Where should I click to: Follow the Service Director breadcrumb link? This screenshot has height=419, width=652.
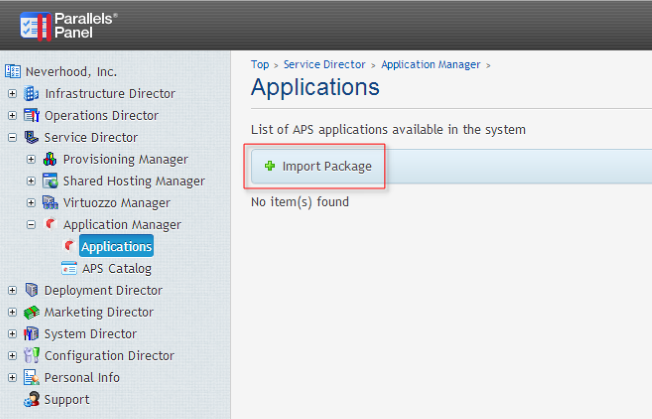click(324, 64)
